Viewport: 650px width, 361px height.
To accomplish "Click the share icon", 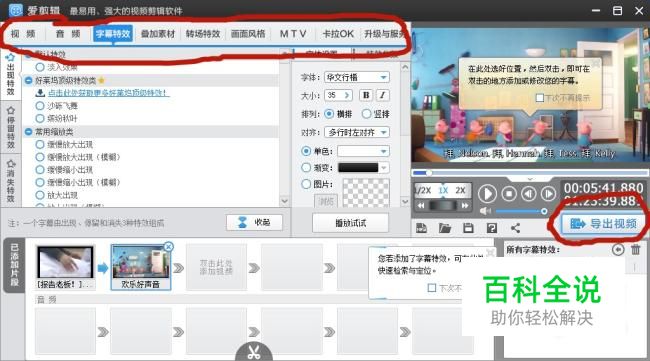I will click(x=515, y=228).
